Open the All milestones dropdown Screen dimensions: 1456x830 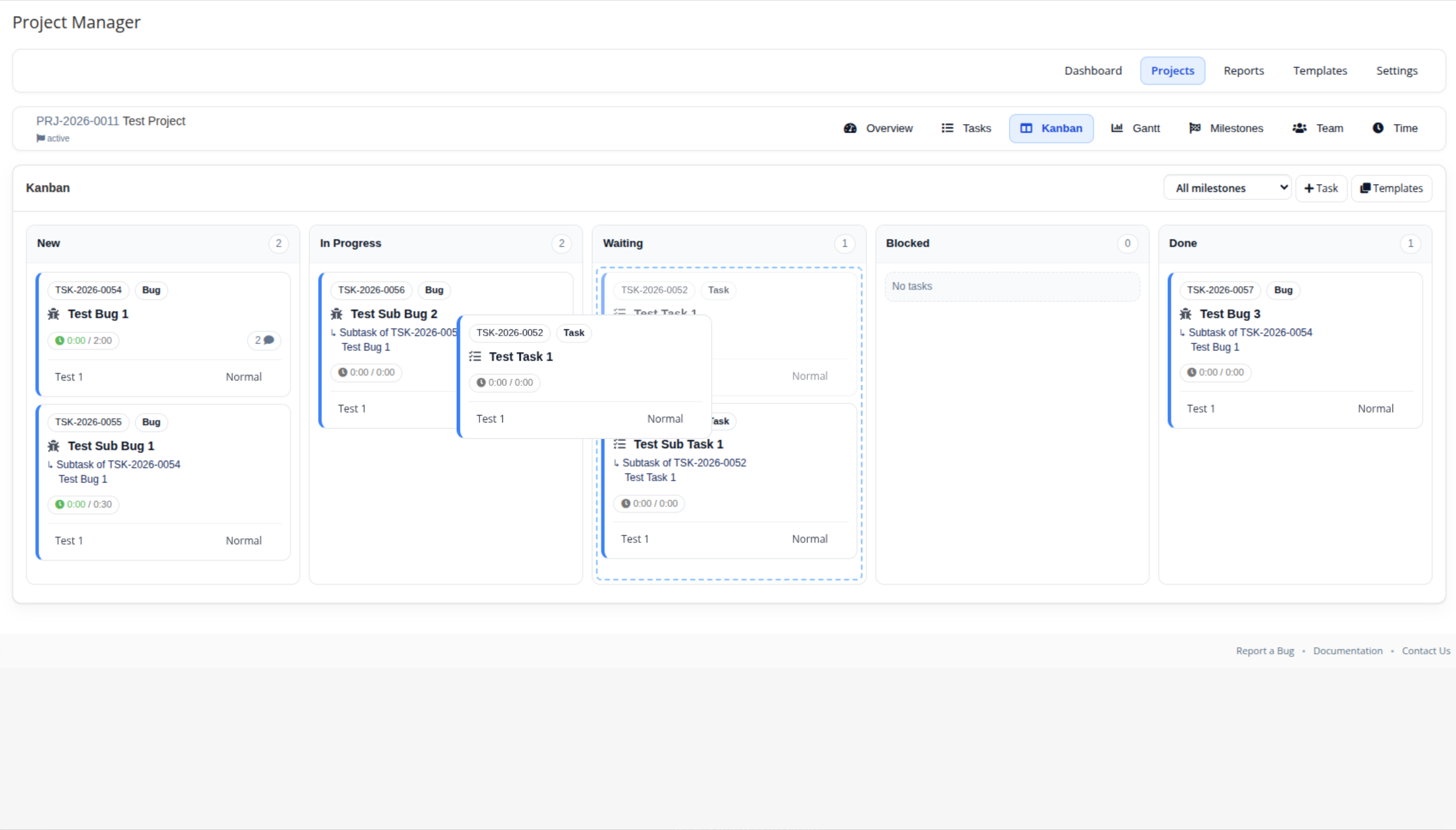pos(1227,188)
